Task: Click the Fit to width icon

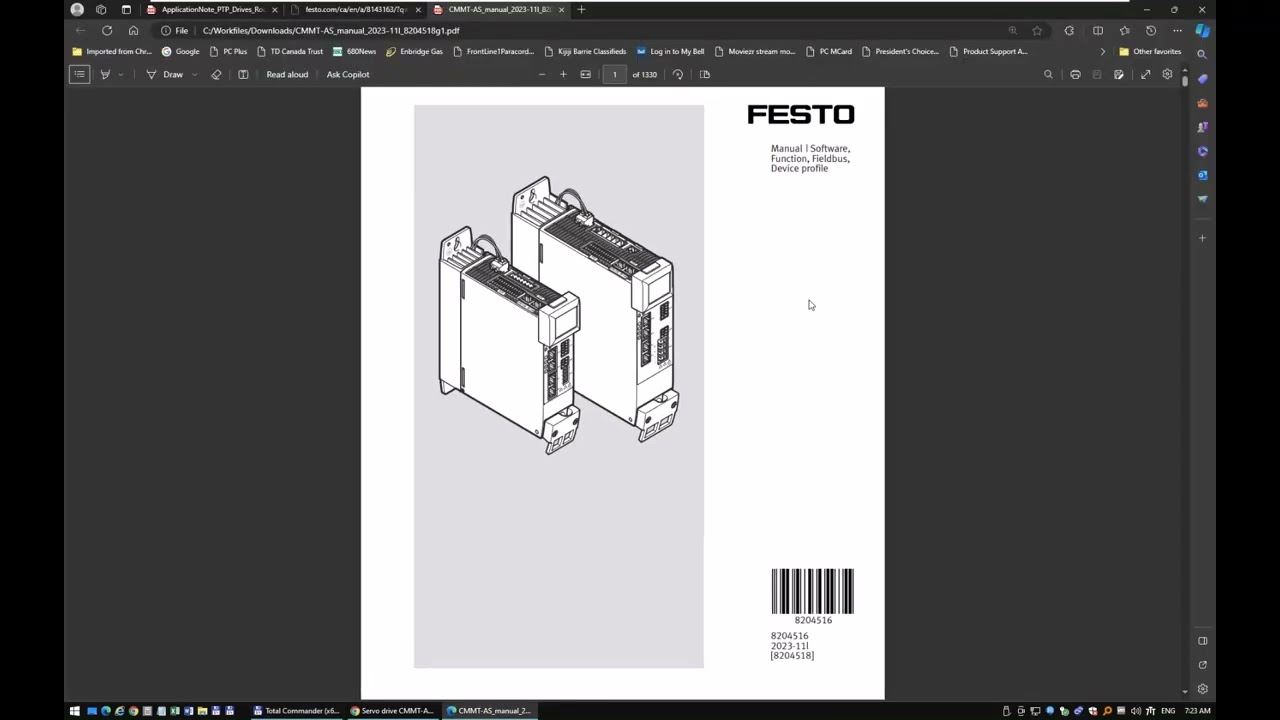Action: click(x=585, y=74)
